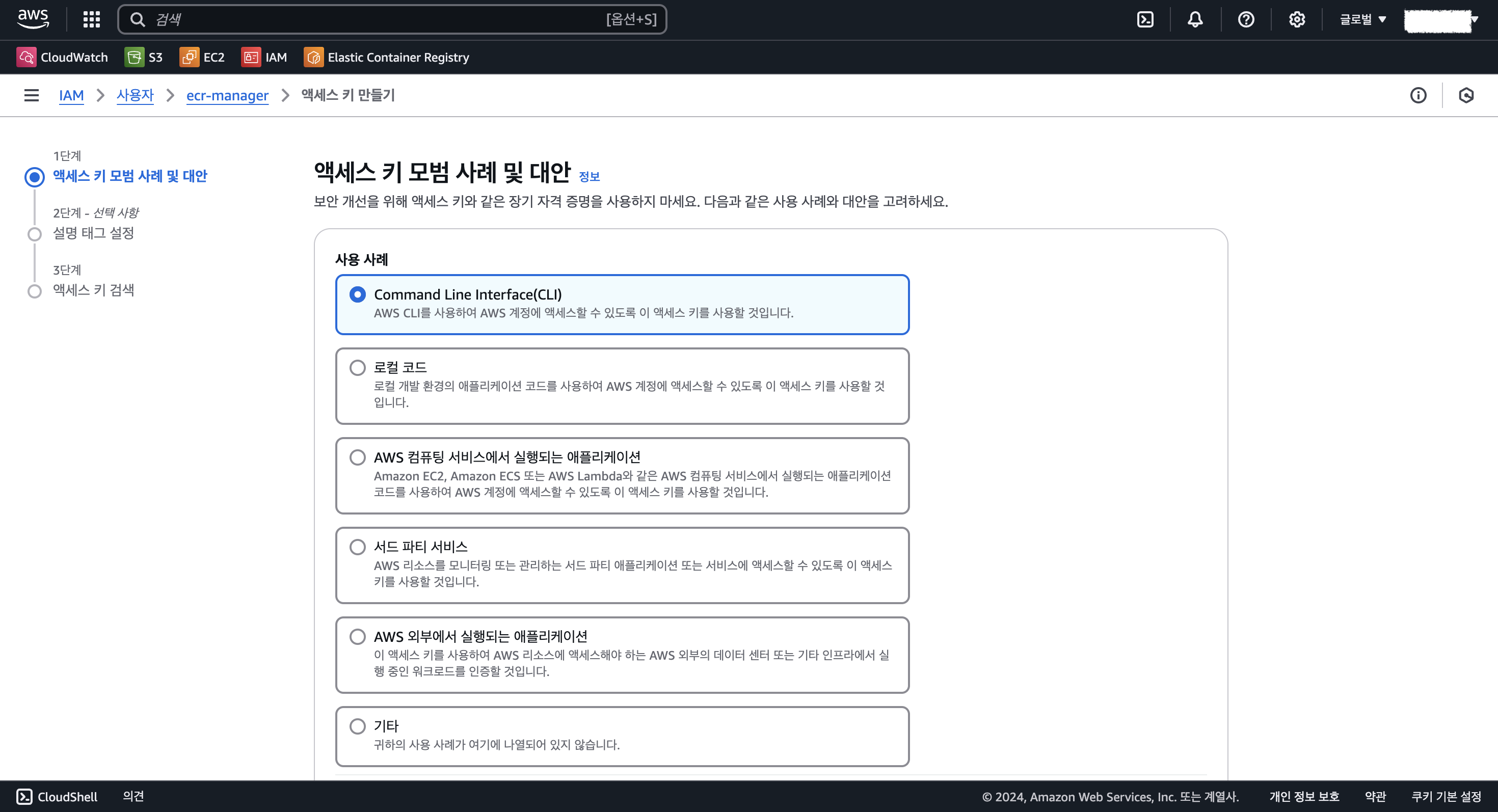
Task: Open the notifications bell
Action: coord(1195,19)
